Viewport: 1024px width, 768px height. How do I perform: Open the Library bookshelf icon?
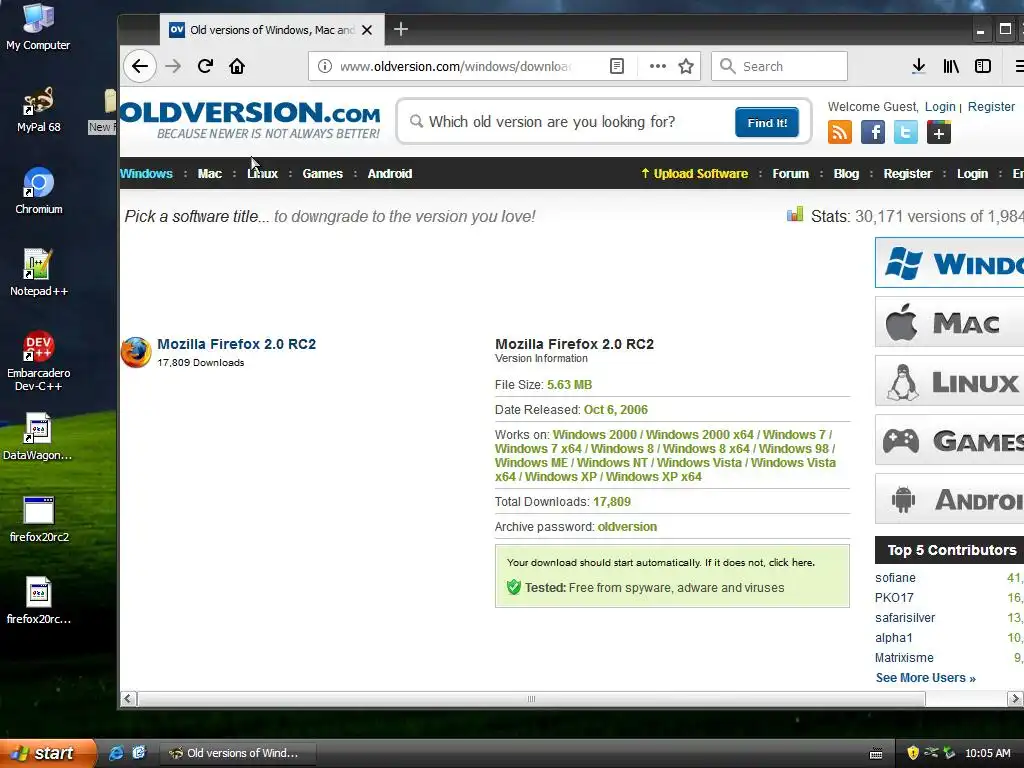coord(951,66)
